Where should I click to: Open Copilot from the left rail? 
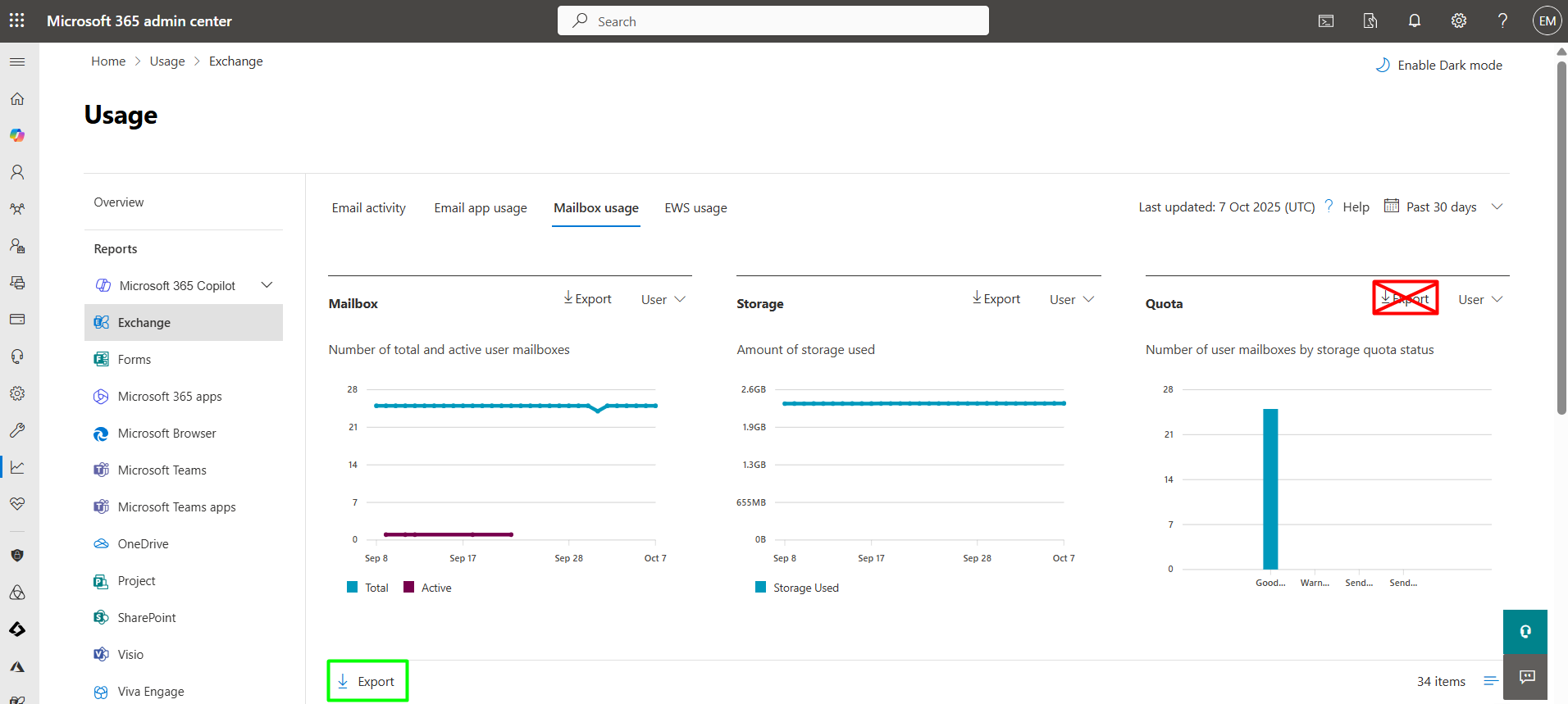(17, 135)
